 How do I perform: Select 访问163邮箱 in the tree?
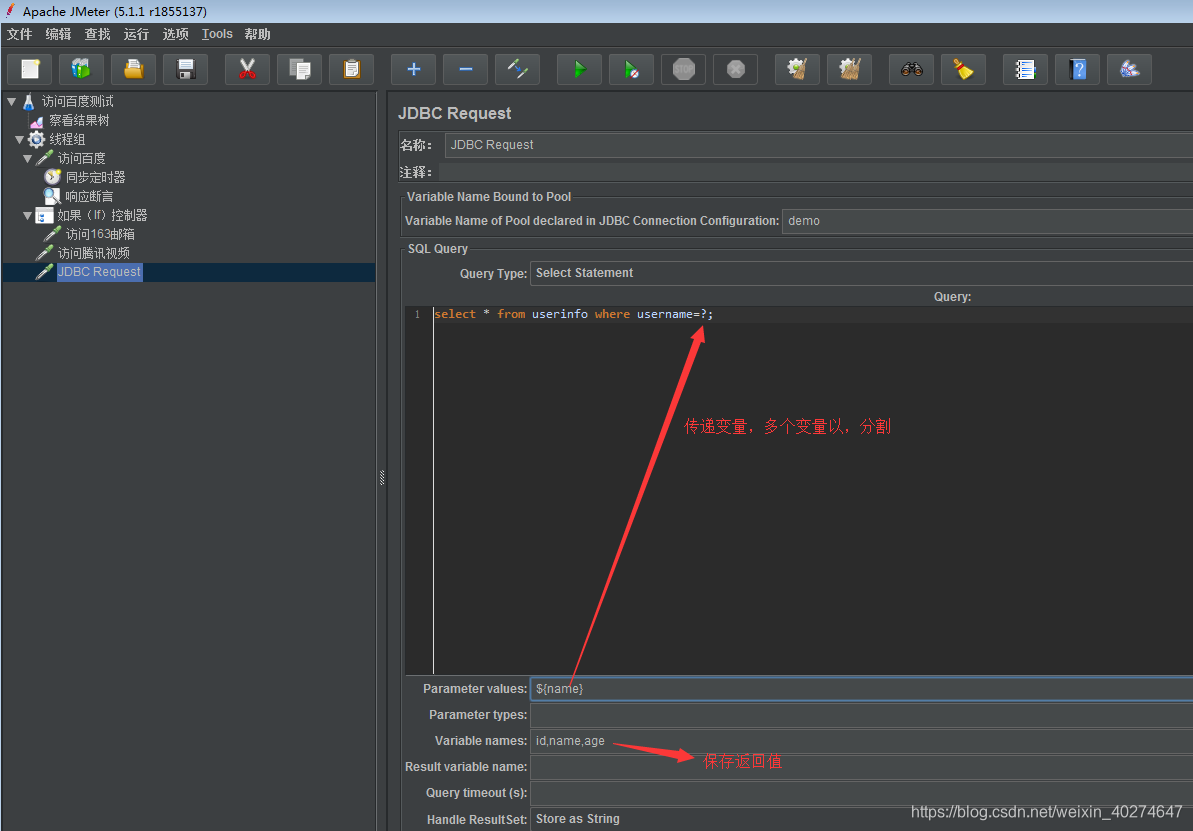(x=100, y=234)
